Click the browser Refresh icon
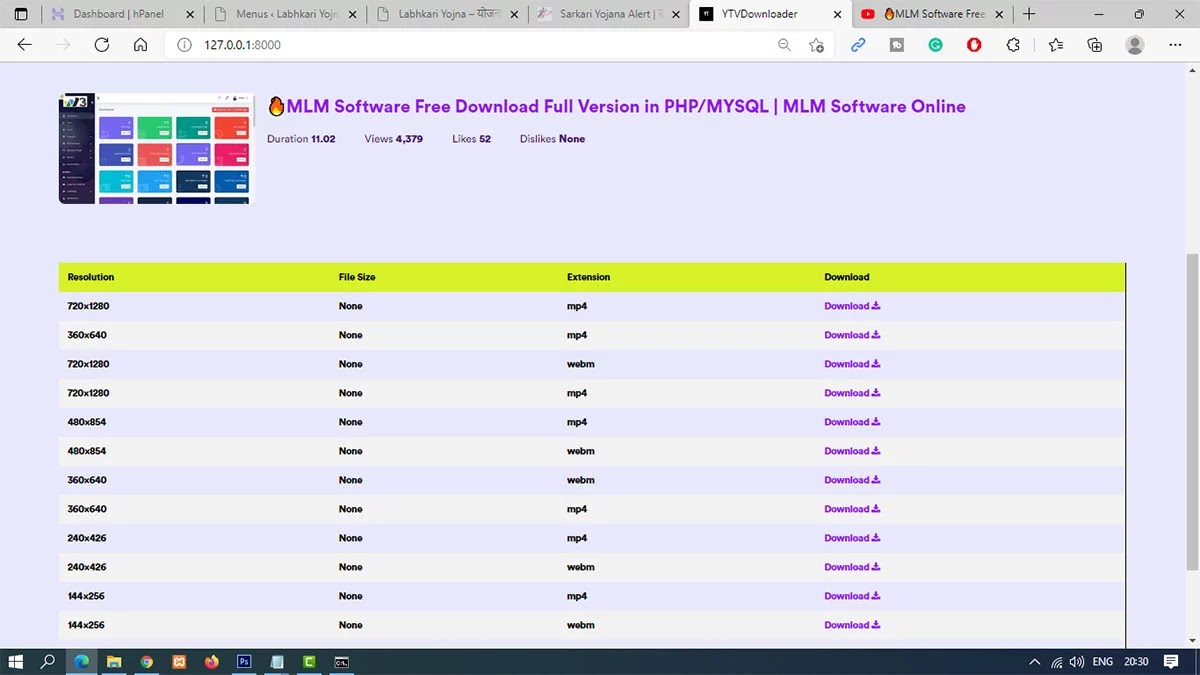1200x675 pixels. pyautogui.click(x=101, y=45)
